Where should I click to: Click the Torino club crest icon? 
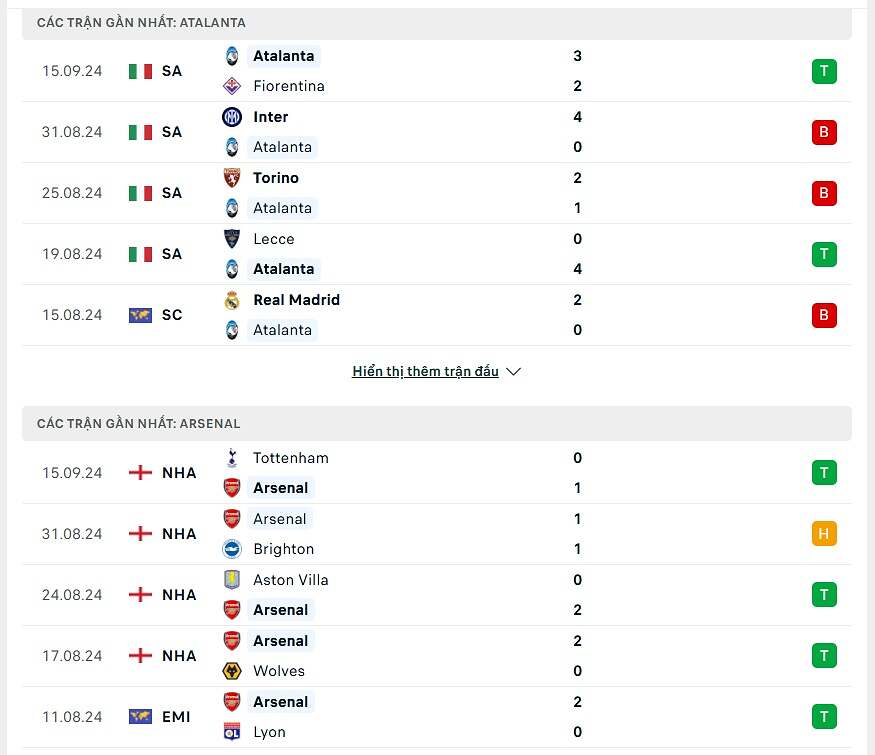(232, 178)
